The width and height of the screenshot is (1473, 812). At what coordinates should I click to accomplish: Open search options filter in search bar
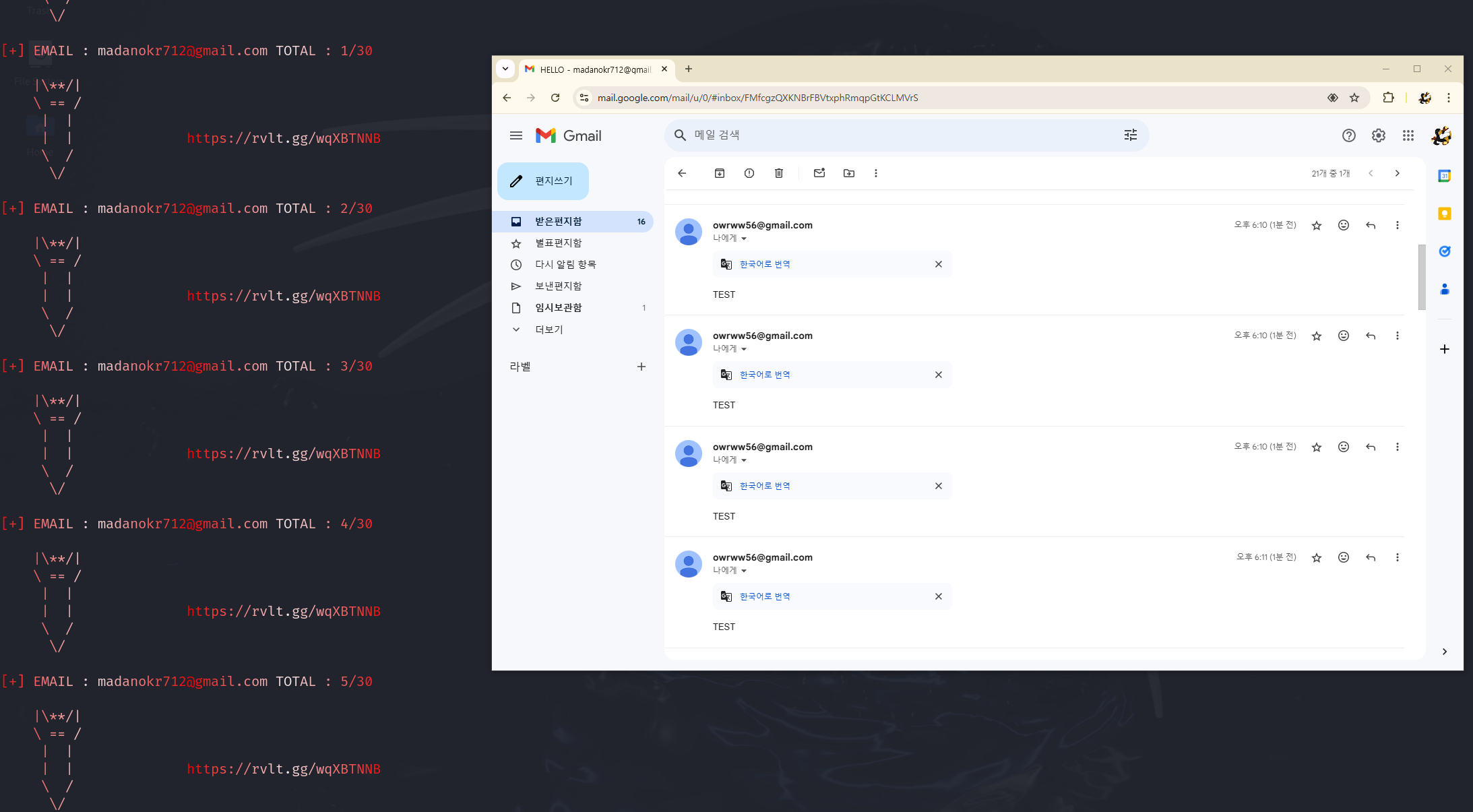1130,135
